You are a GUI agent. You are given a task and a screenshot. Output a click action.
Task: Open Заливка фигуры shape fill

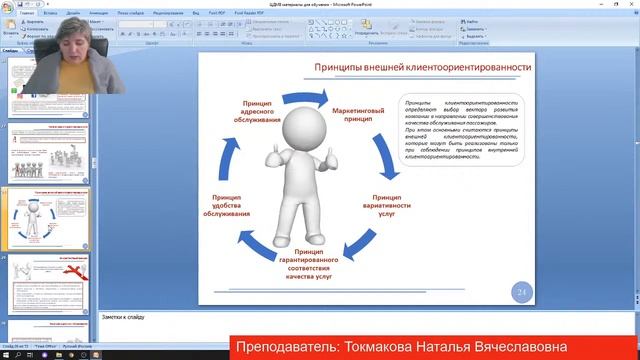click(428, 22)
